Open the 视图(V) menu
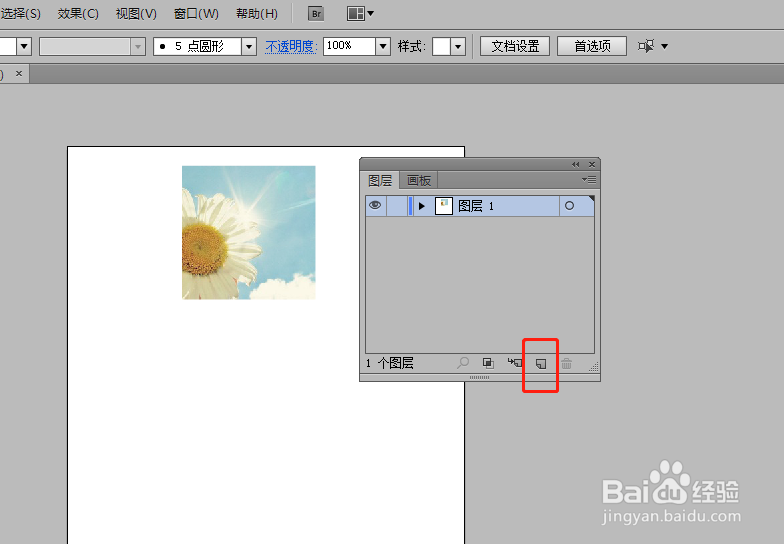The width and height of the screenshot is (784, 544). (136, 14)
